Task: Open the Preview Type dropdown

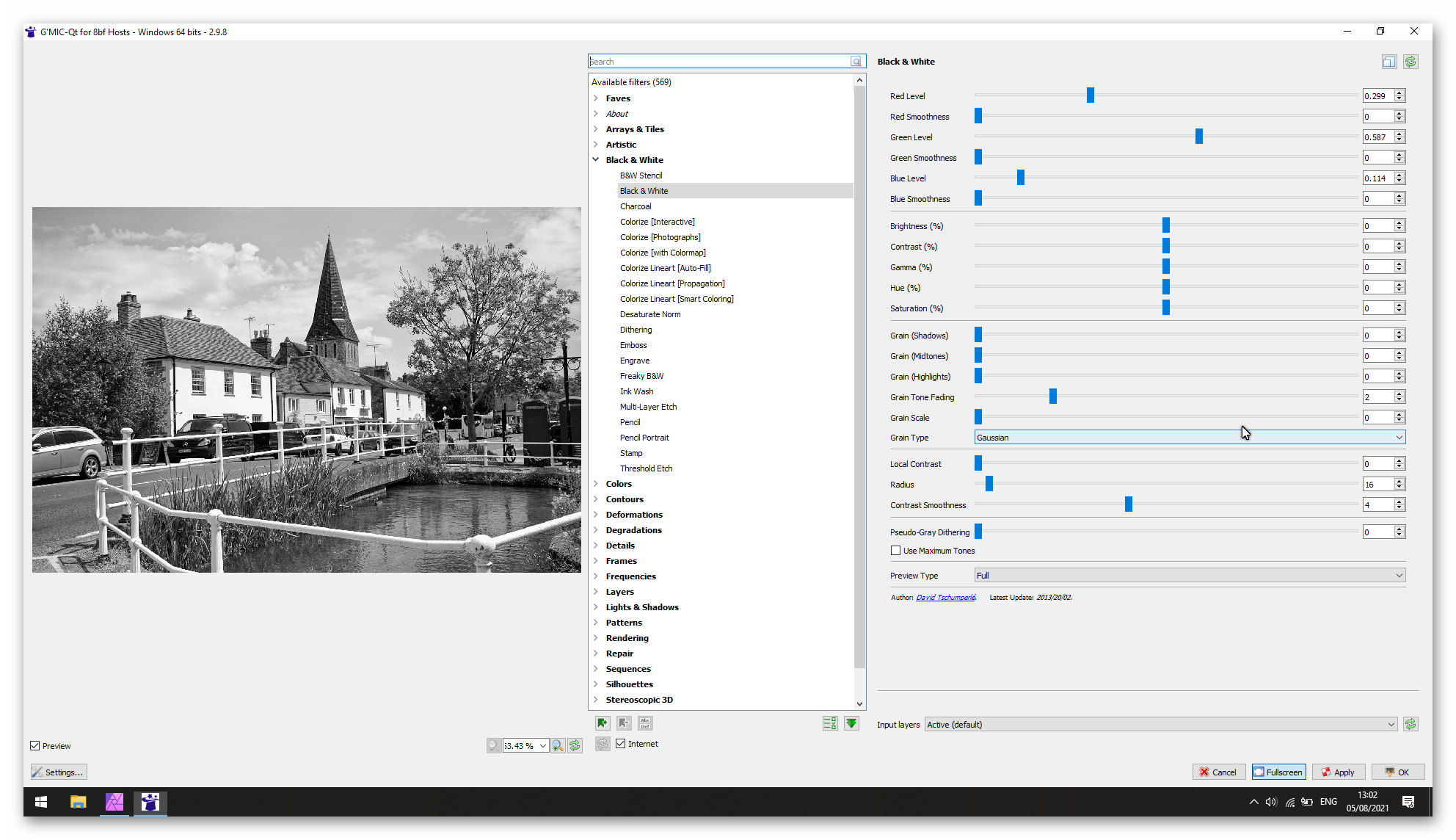Action: pos(1189,576)
